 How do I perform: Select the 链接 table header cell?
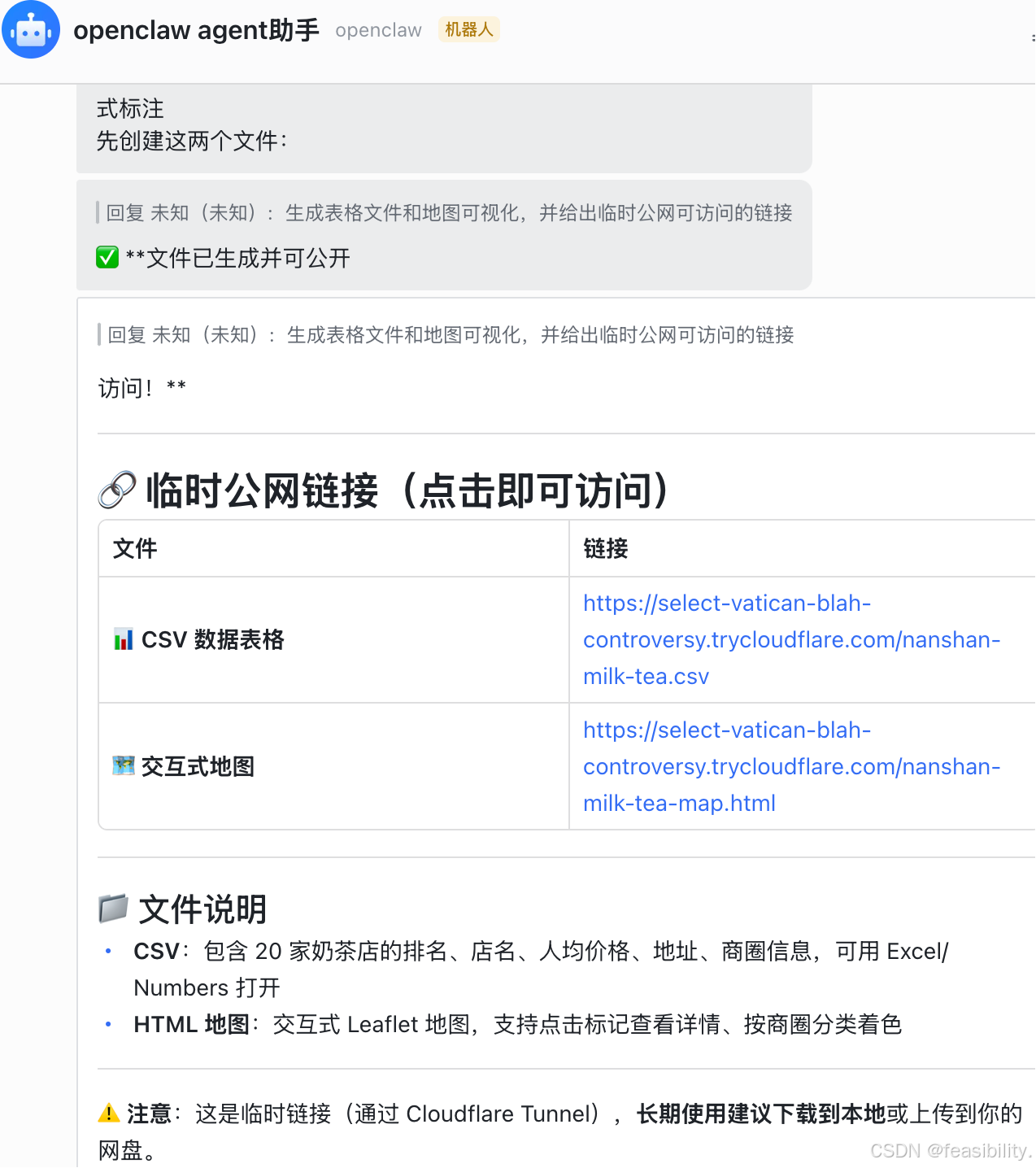coord(605,548)
